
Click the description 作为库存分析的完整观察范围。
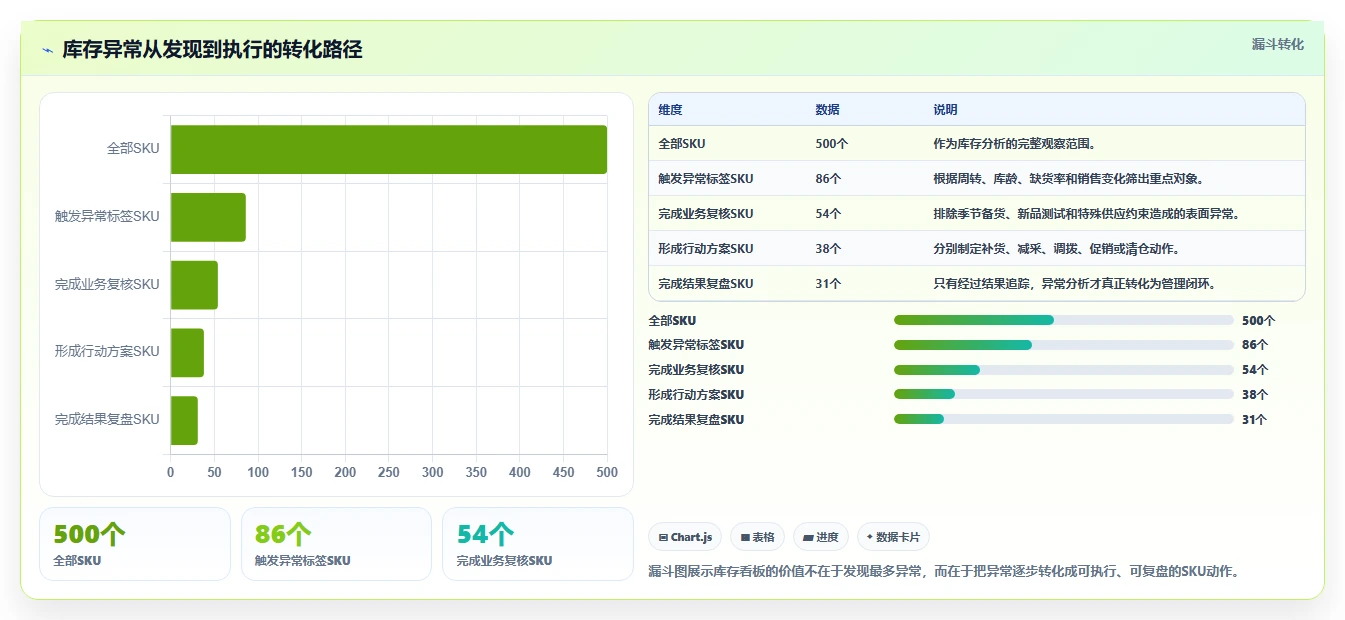click(1014, 144)
